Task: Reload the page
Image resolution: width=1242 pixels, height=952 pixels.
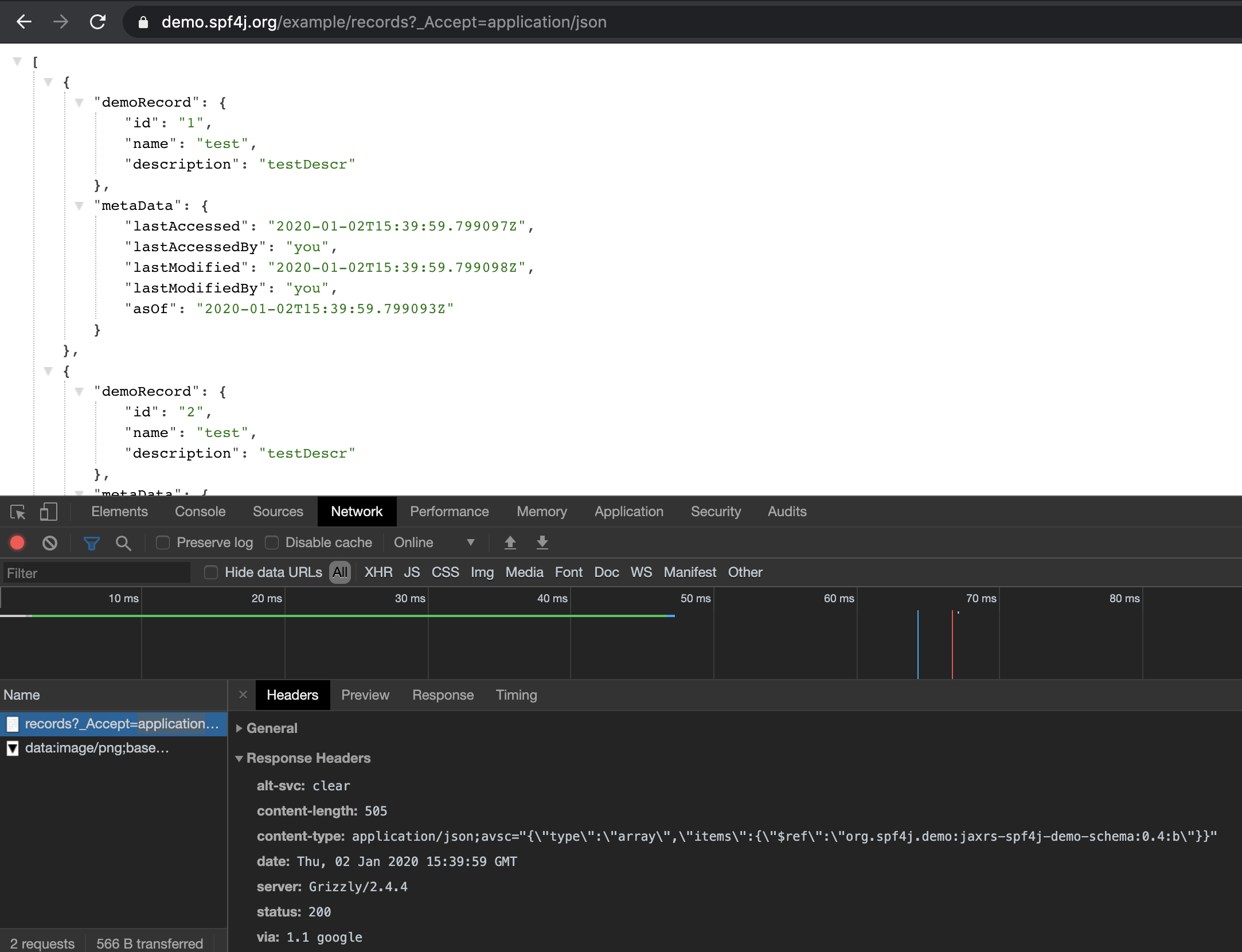Action: click(x=98, y=22)
